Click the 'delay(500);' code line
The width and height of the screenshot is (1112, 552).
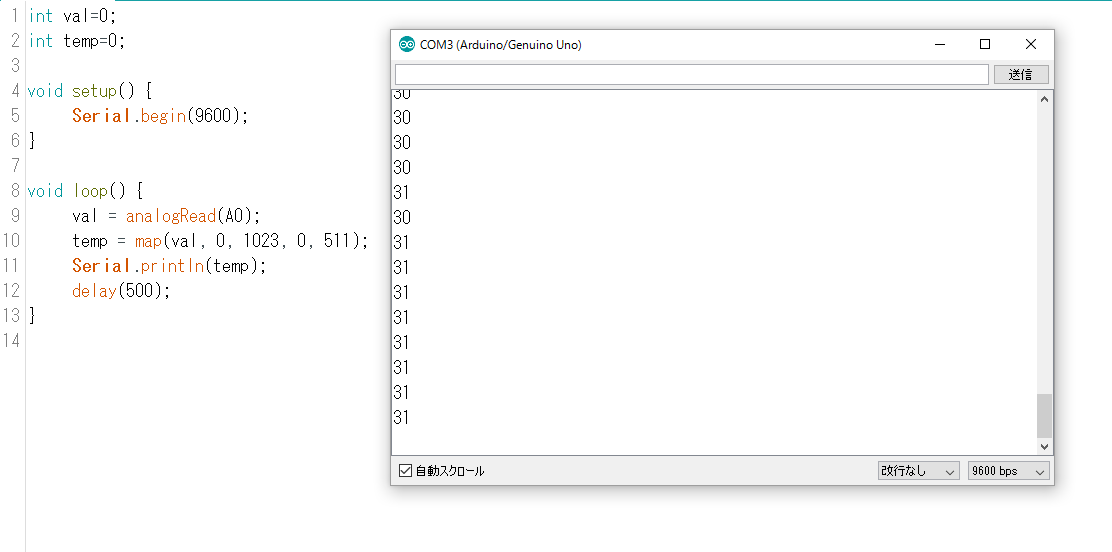point(121,291)
